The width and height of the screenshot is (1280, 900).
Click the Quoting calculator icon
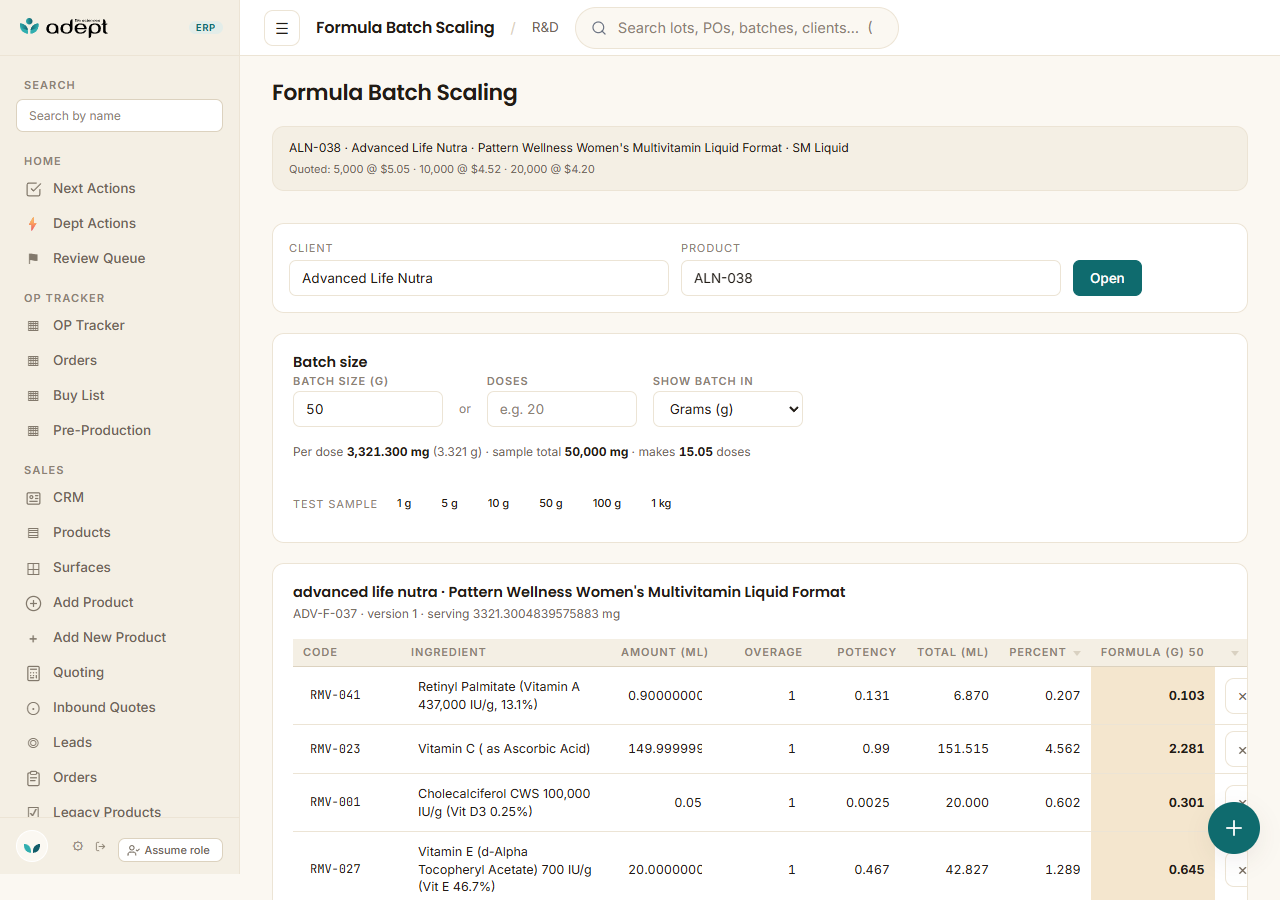coord(33,673)
